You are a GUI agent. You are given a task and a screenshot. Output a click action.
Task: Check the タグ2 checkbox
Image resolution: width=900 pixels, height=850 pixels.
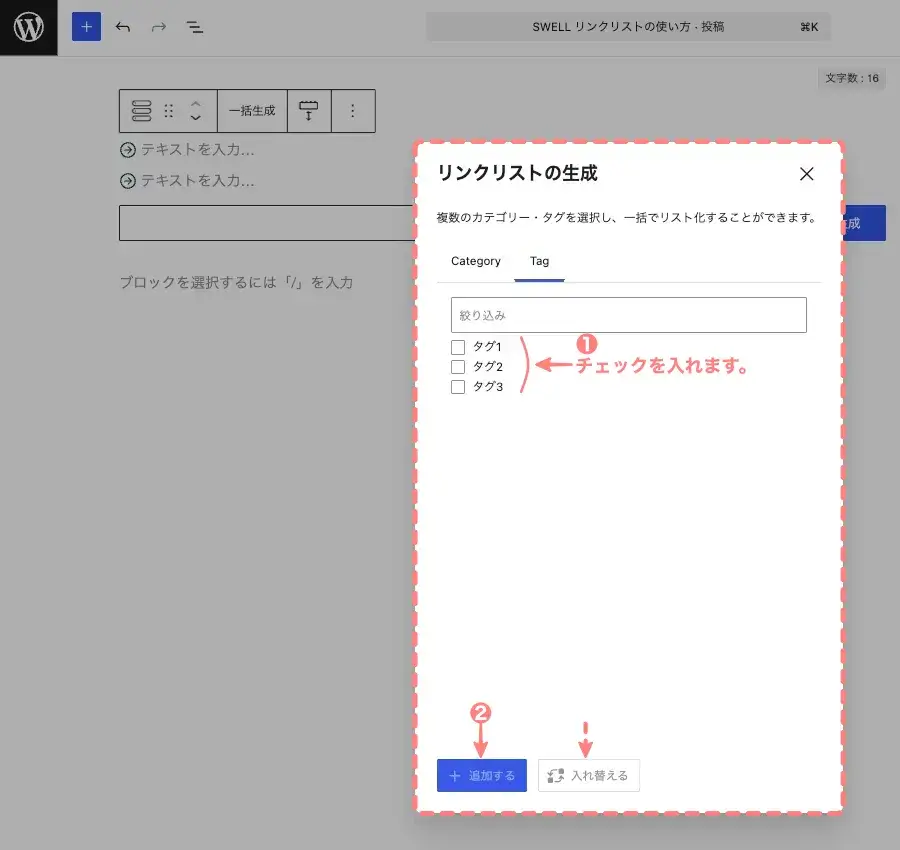click(x=458, y=367)
